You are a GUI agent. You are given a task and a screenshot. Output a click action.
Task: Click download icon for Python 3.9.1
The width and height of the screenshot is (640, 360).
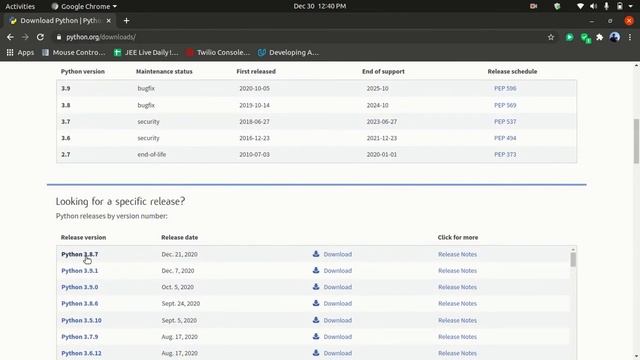pos(316,270)
